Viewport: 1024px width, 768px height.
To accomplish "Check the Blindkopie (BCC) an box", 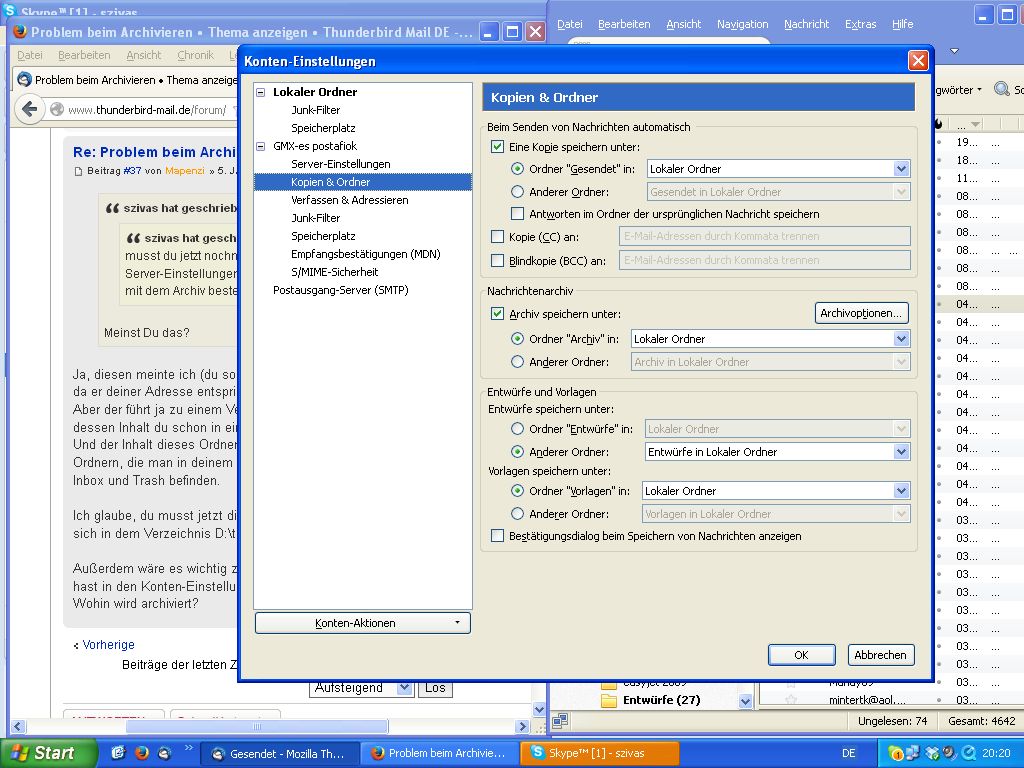I will (498, 261).
